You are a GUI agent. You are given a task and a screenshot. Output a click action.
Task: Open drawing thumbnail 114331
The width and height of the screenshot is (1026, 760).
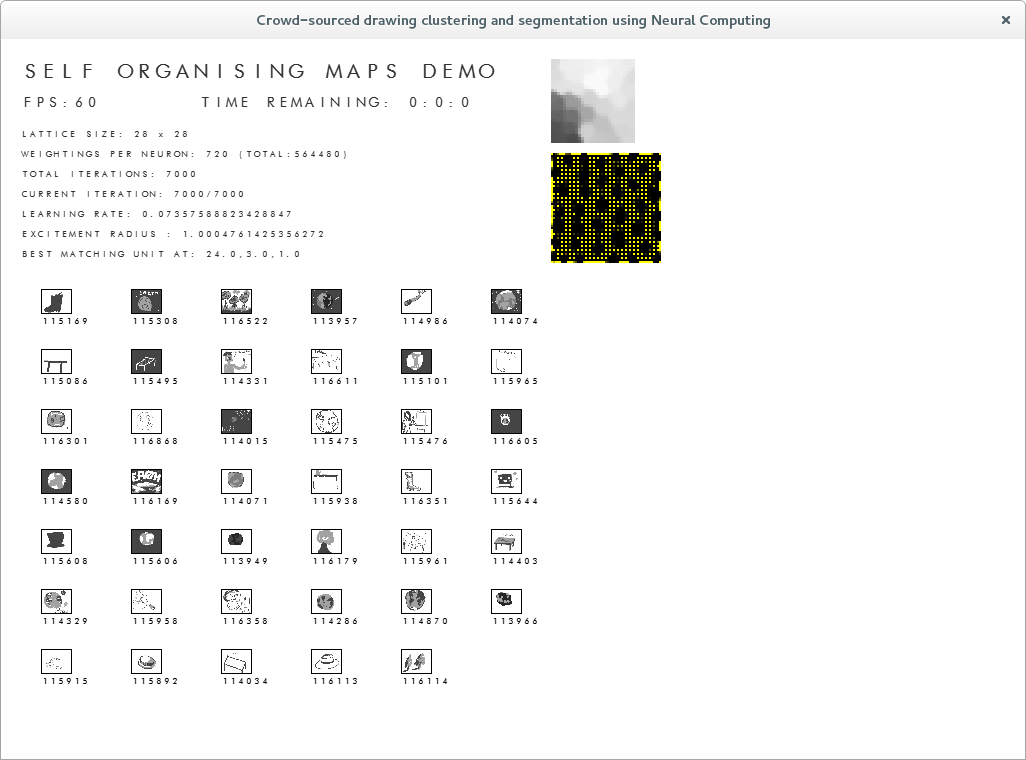tap(236, 361)
